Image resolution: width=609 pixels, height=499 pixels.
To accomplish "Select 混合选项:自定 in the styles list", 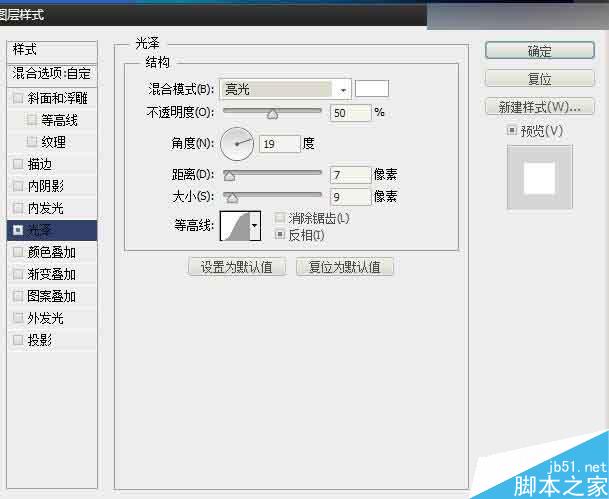I will point(52,73).
